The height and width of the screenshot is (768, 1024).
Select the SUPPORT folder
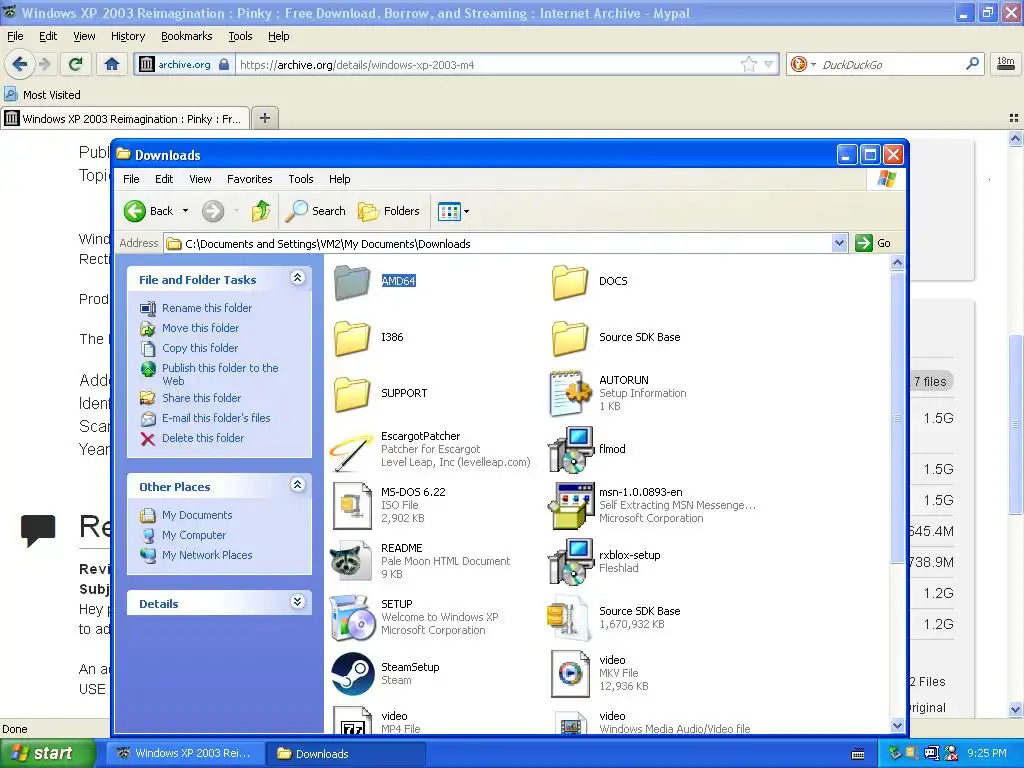(x=381, y=393)
